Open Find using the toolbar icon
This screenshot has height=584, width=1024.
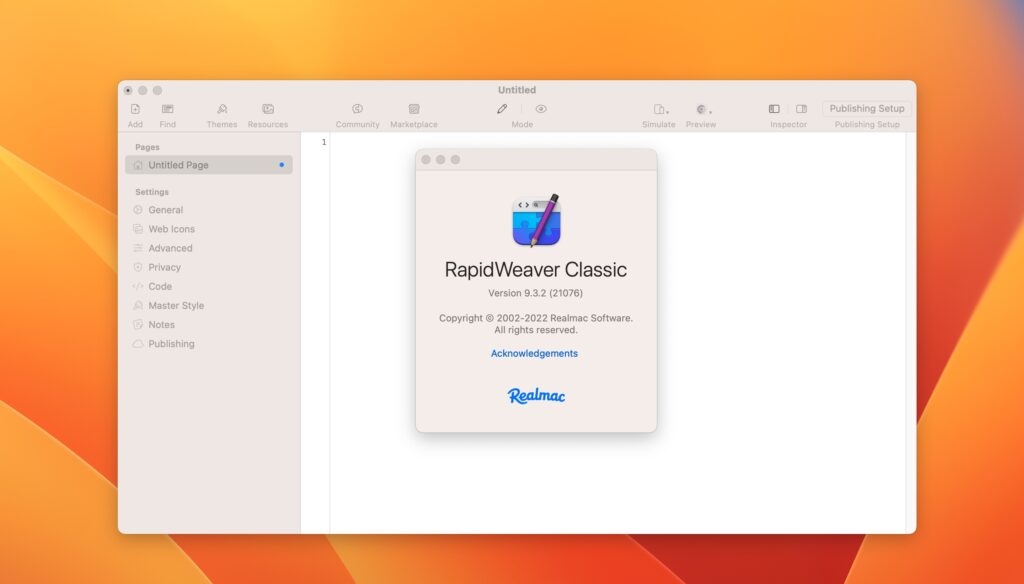[168, 109]
